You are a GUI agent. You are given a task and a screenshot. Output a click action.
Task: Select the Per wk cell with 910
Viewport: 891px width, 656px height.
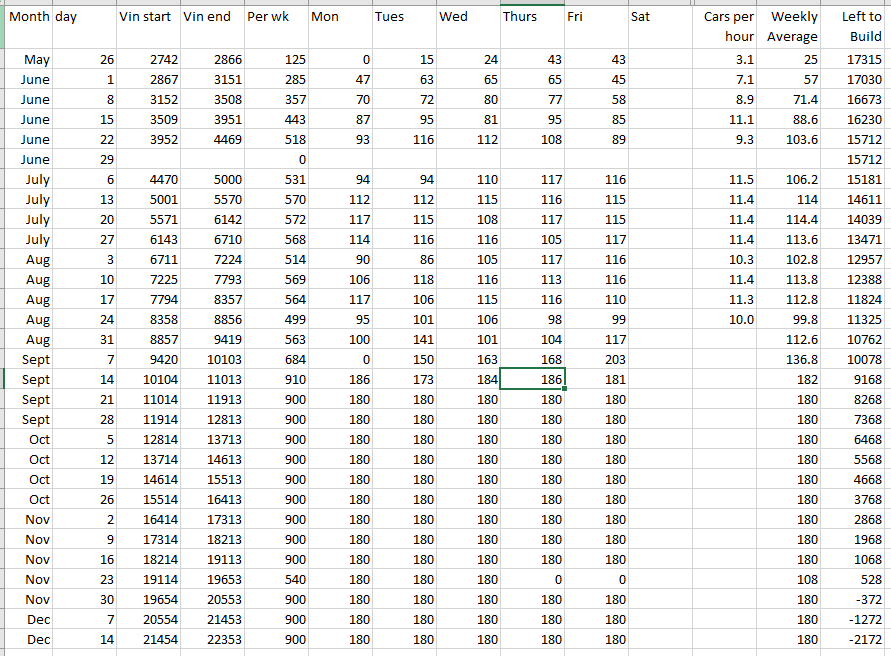pos(276,380)
